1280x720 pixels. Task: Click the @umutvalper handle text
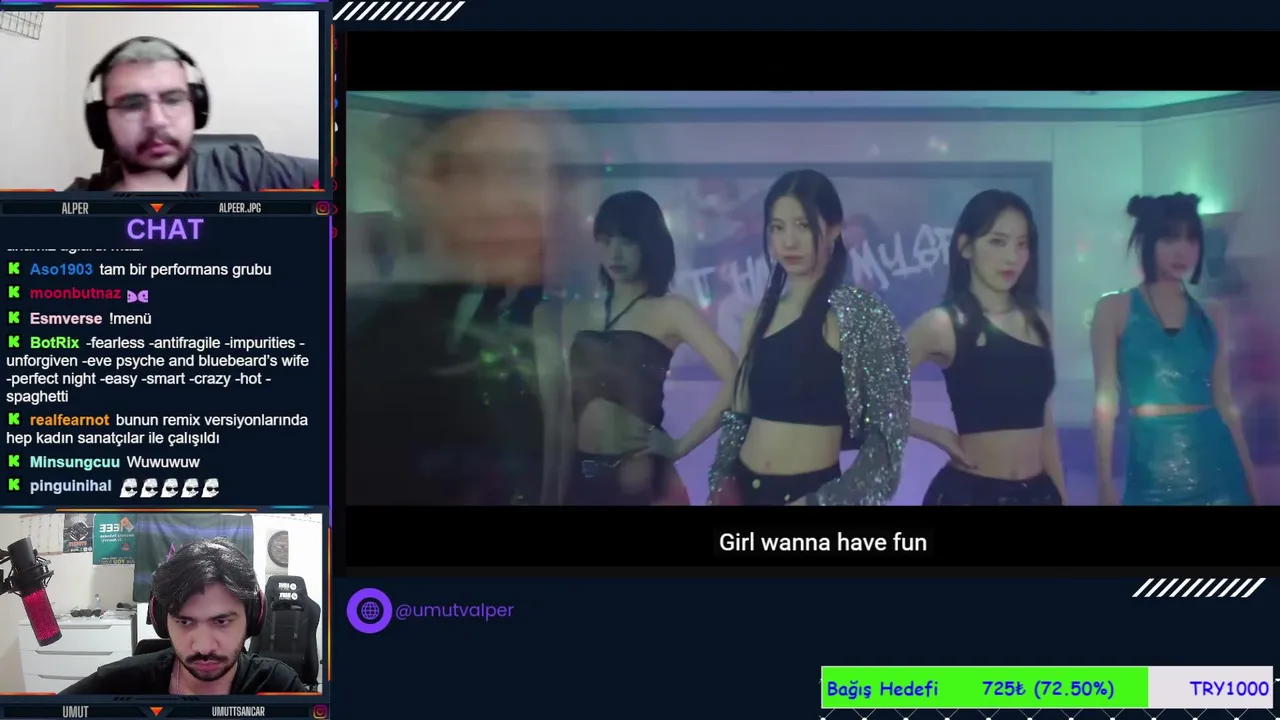click(454, 610)
